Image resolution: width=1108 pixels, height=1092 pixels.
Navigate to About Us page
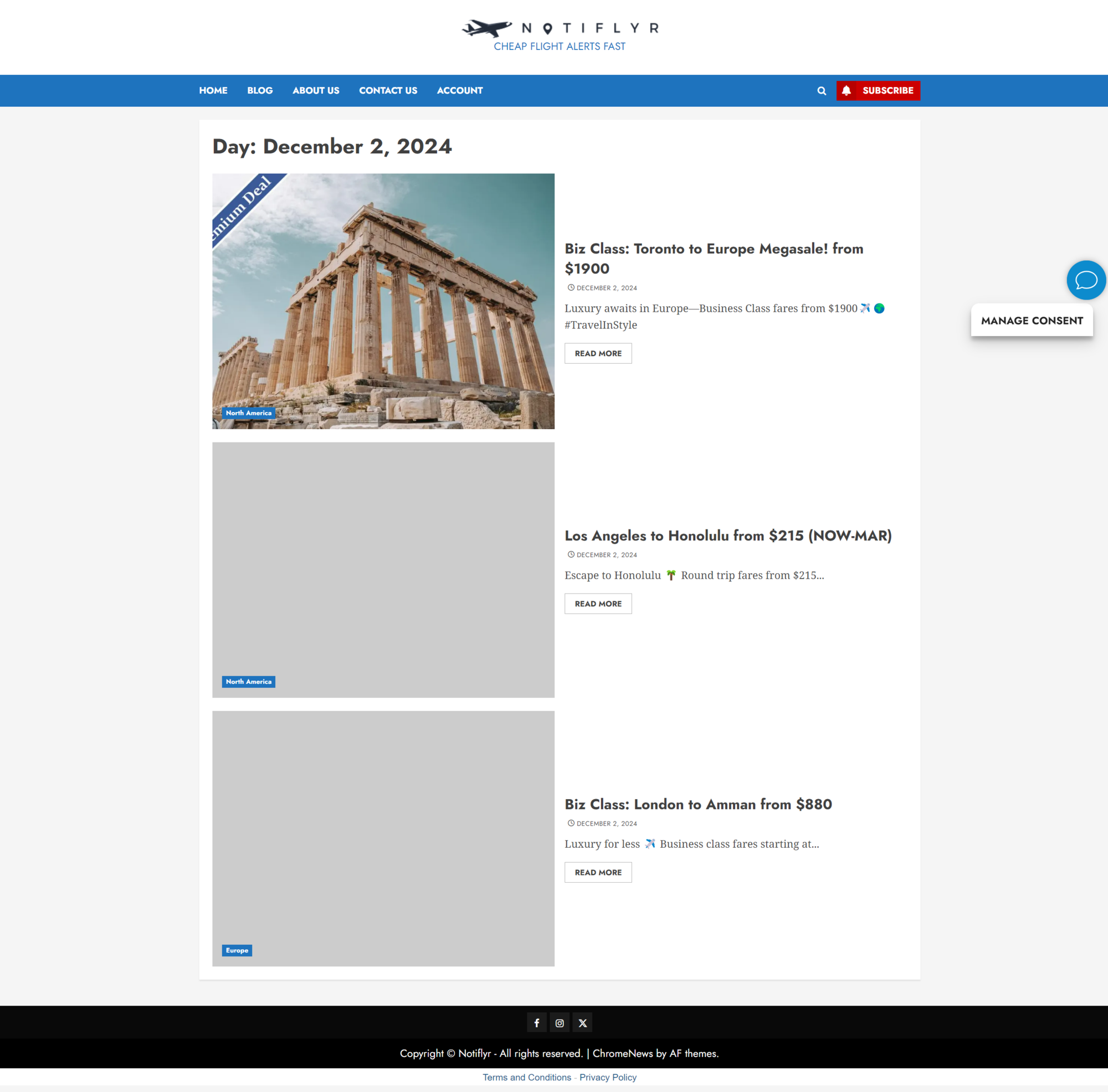pyautogui.click(x=315, y=91)
